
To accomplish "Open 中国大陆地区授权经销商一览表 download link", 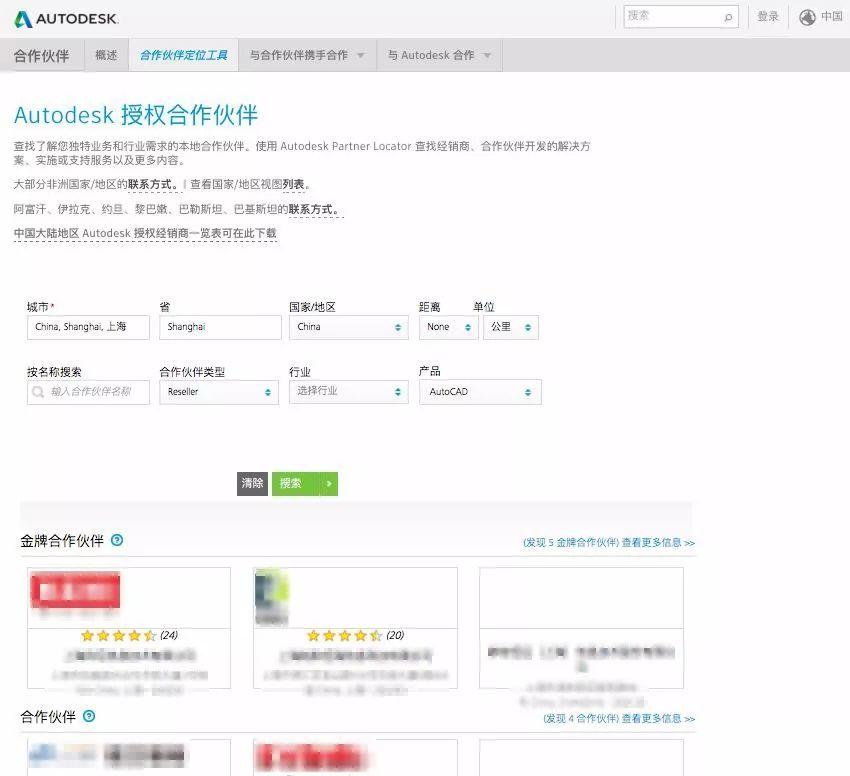I will click(145, 234).
